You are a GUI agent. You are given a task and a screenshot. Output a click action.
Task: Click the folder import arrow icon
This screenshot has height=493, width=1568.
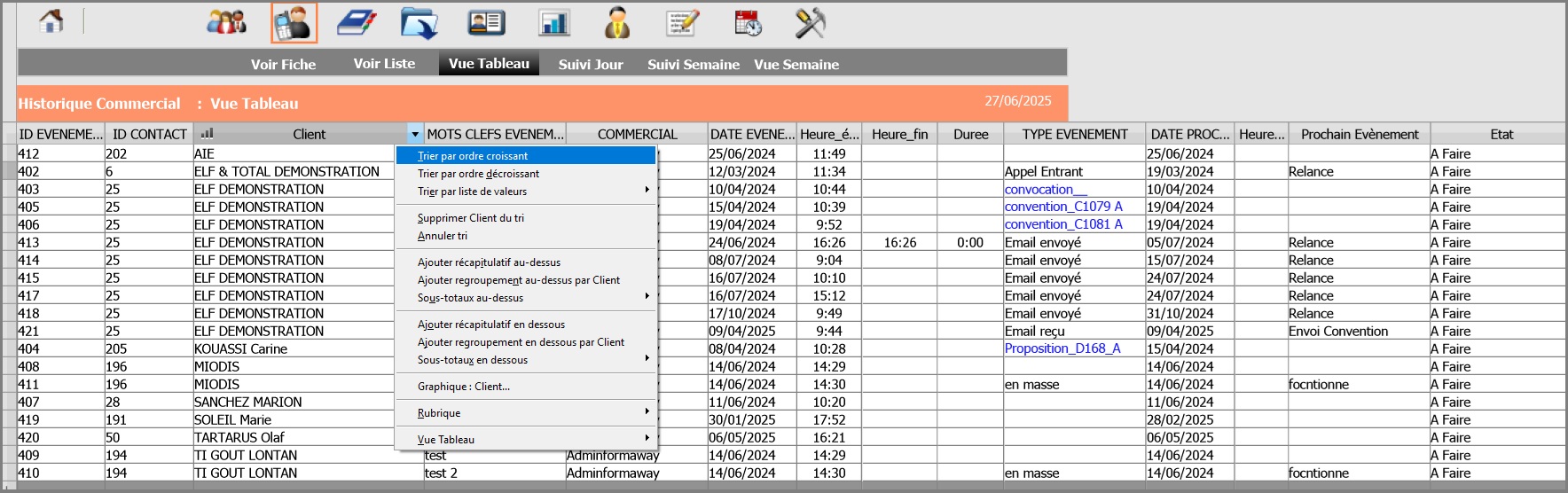point(419,23)
